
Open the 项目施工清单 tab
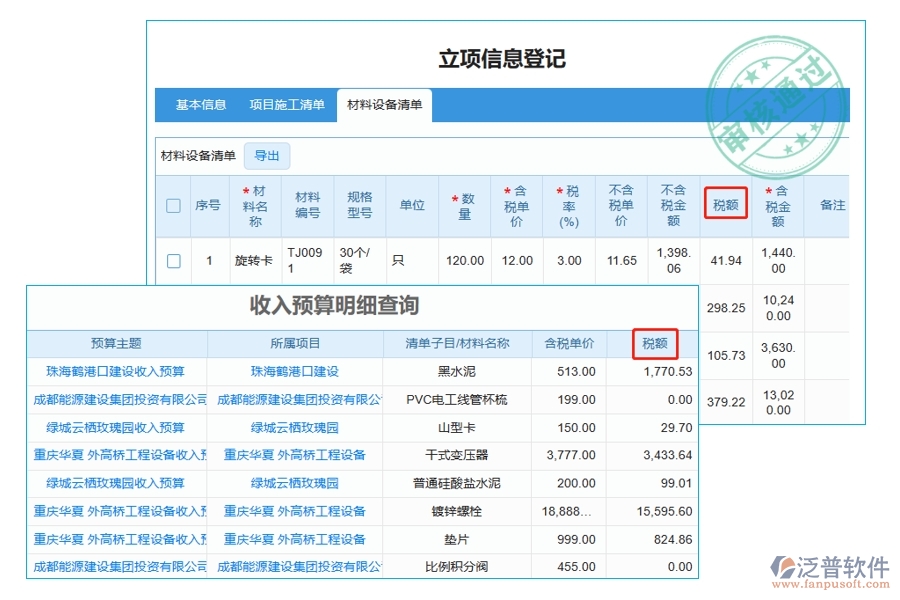point(287,104)
